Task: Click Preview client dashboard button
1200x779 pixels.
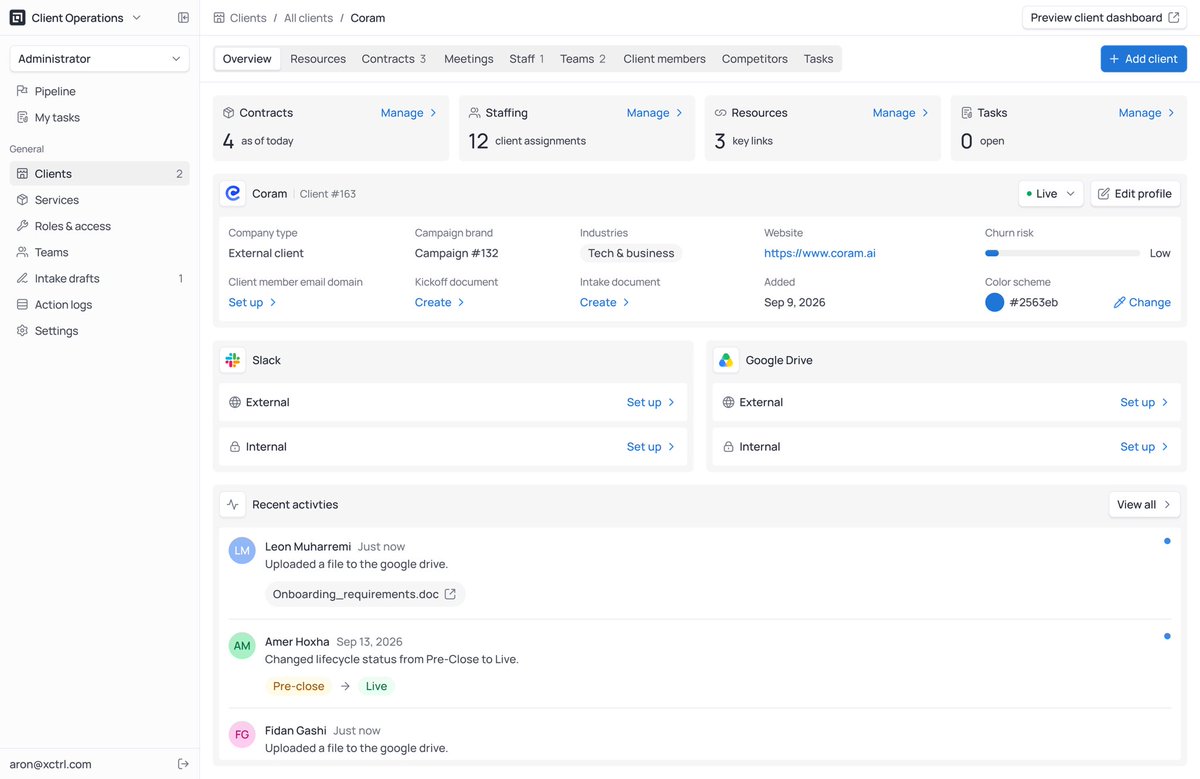Action: tap(1104, 18)
